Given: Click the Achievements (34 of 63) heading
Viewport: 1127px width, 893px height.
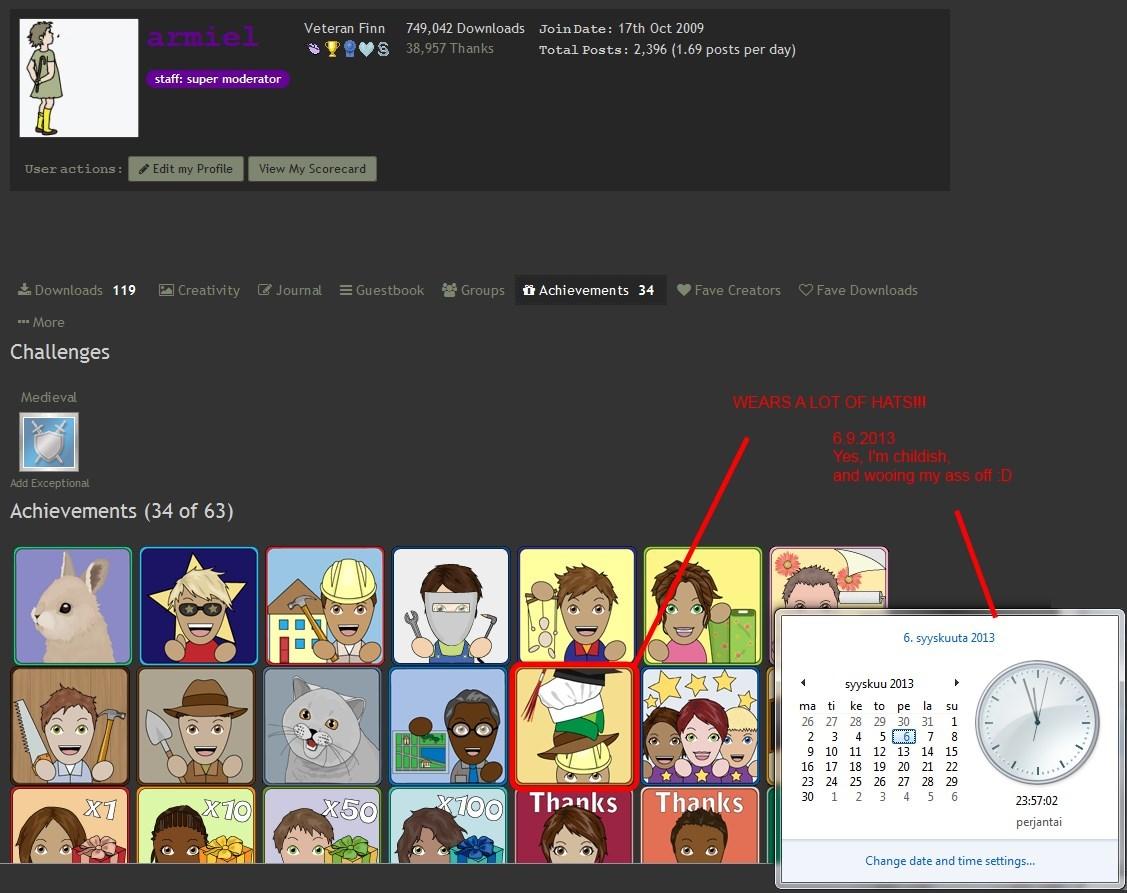Looking at the screenshot, I should coord(121,511).
